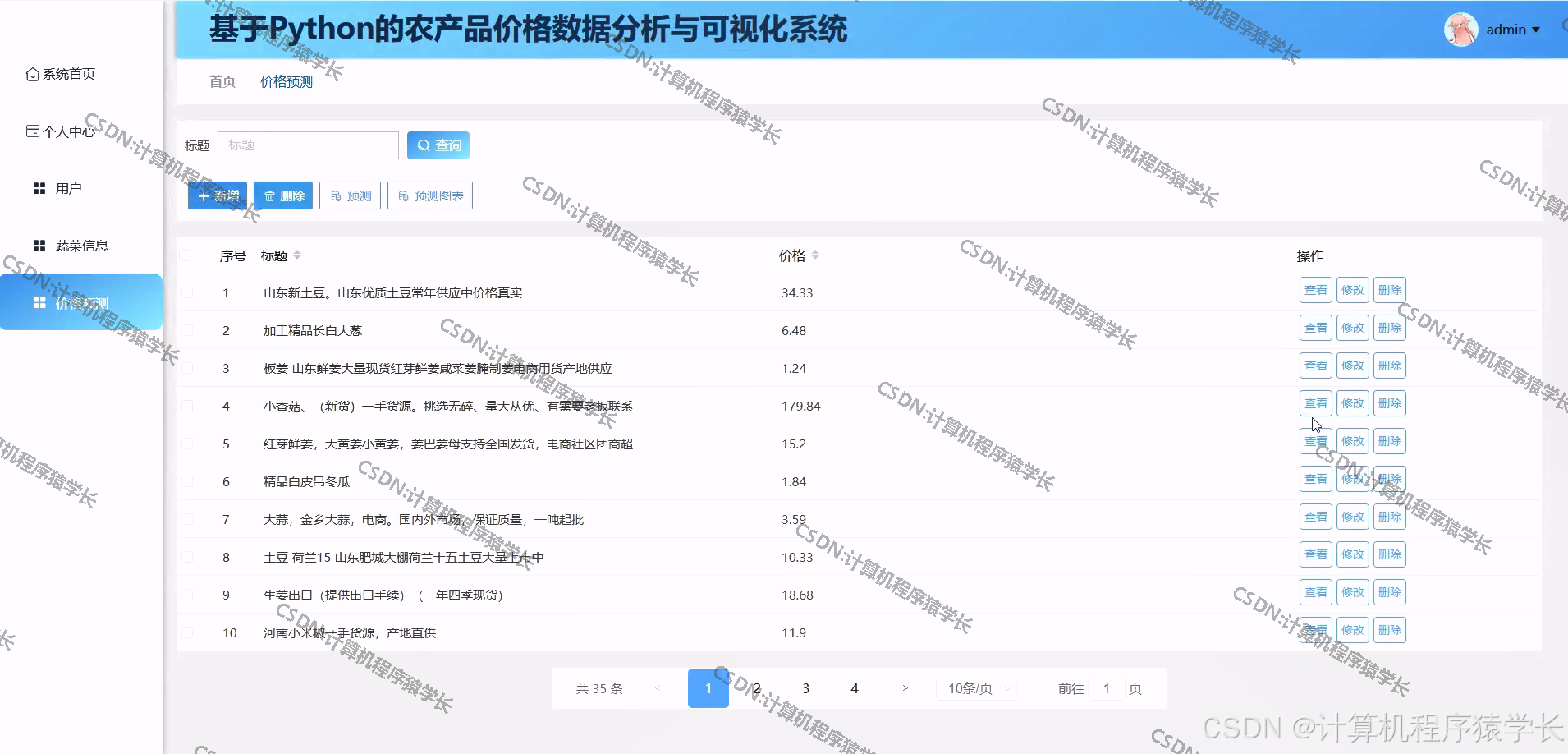The image size is (1568, 754).
Task: Click the next page arrow
Action: (905, 688)
